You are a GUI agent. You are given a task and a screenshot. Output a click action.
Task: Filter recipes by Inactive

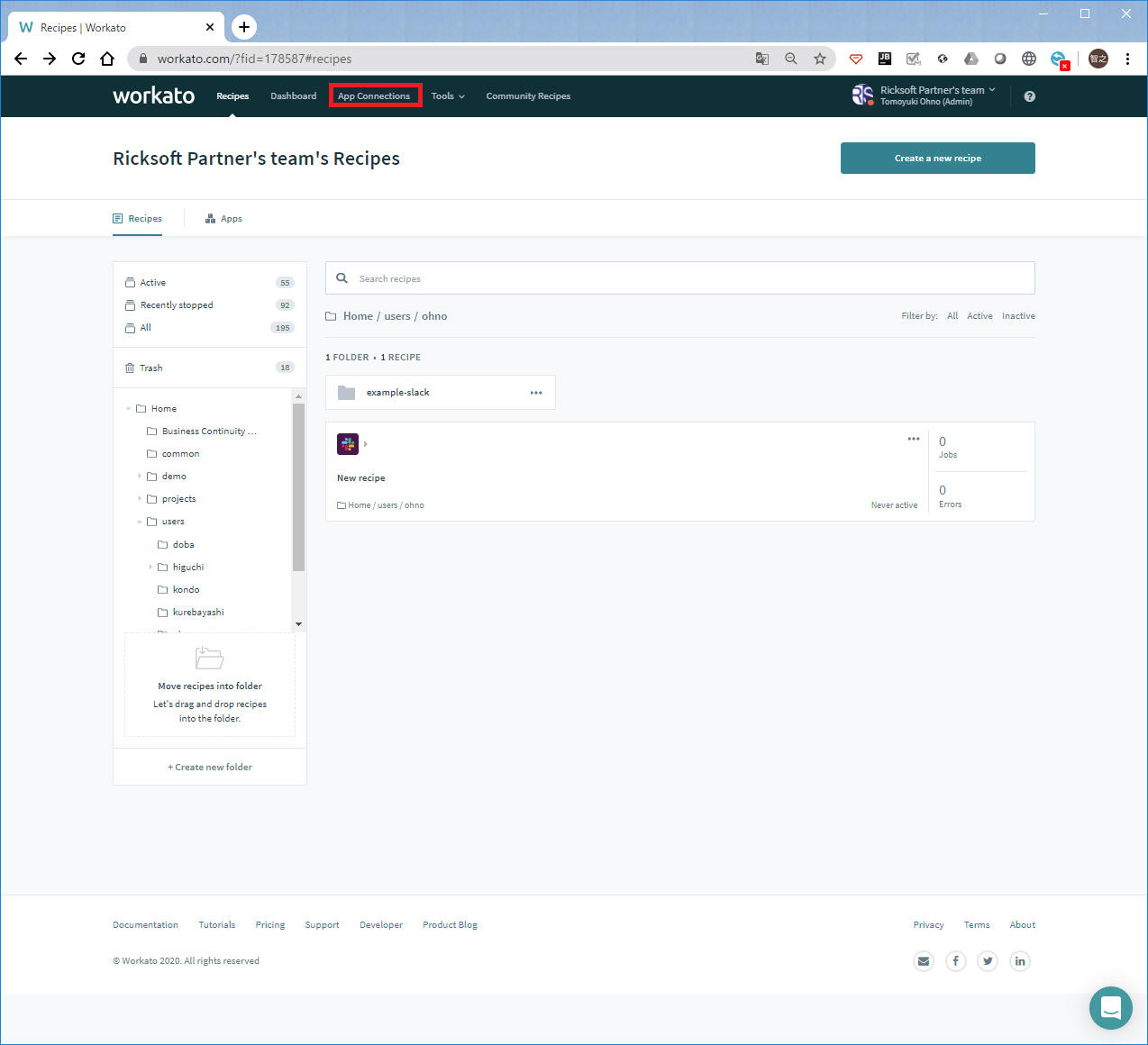click(x=1018, y=316)
